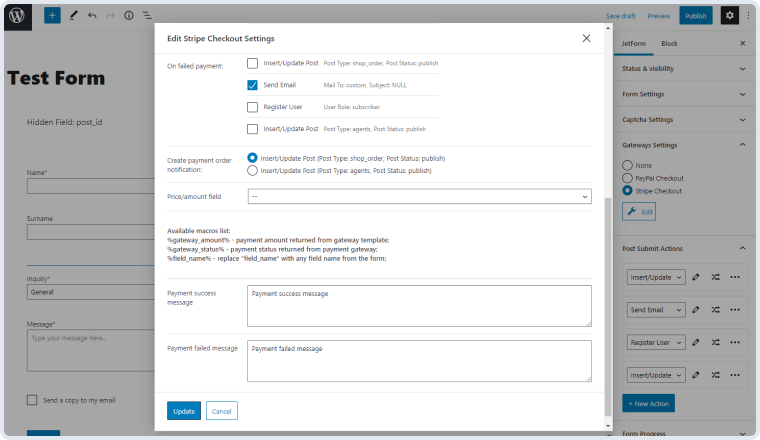The height and width of the screenshot is (440, 760).
Task: Click shuffle icon for Send Email action
Action: point(715,310)
